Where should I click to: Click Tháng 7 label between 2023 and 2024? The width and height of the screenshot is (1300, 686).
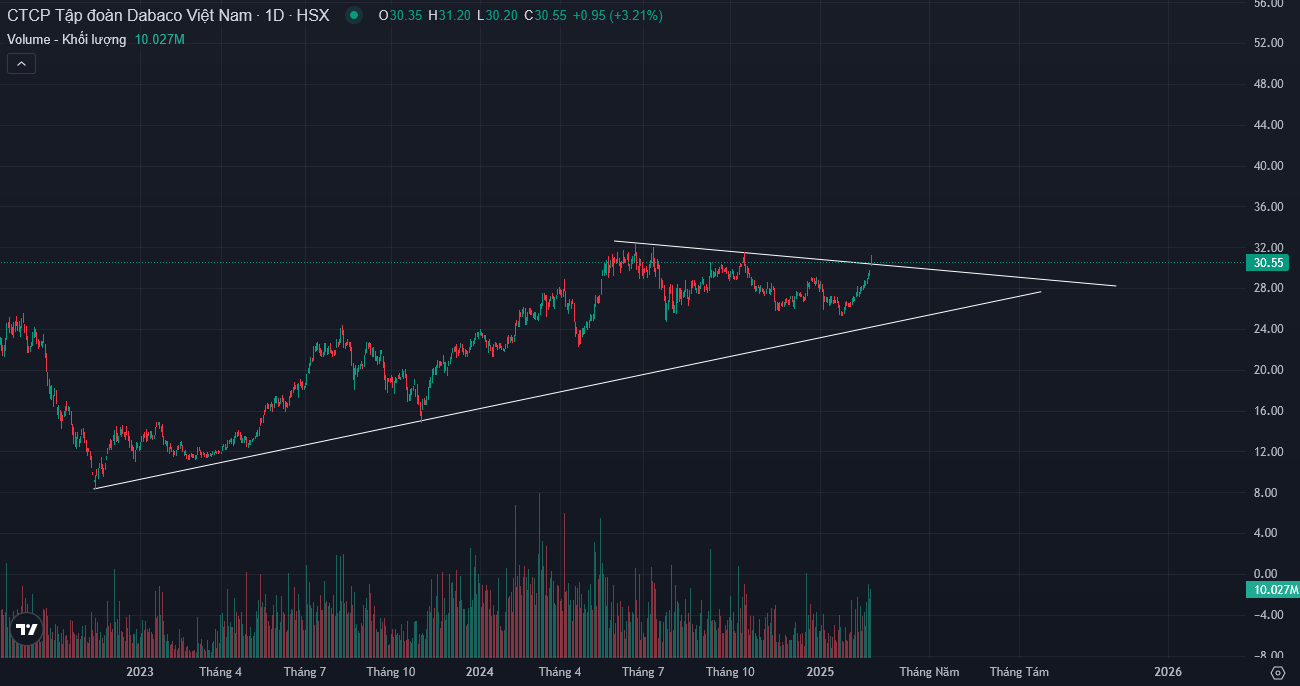(x=305, y=672)
